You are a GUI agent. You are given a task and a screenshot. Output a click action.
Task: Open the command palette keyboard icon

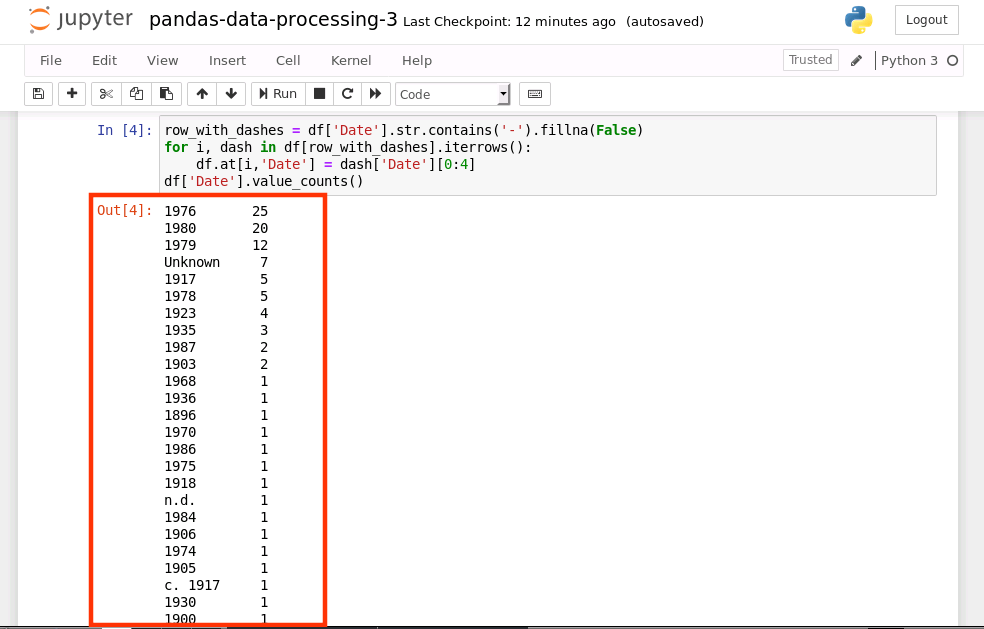[535, 94]
